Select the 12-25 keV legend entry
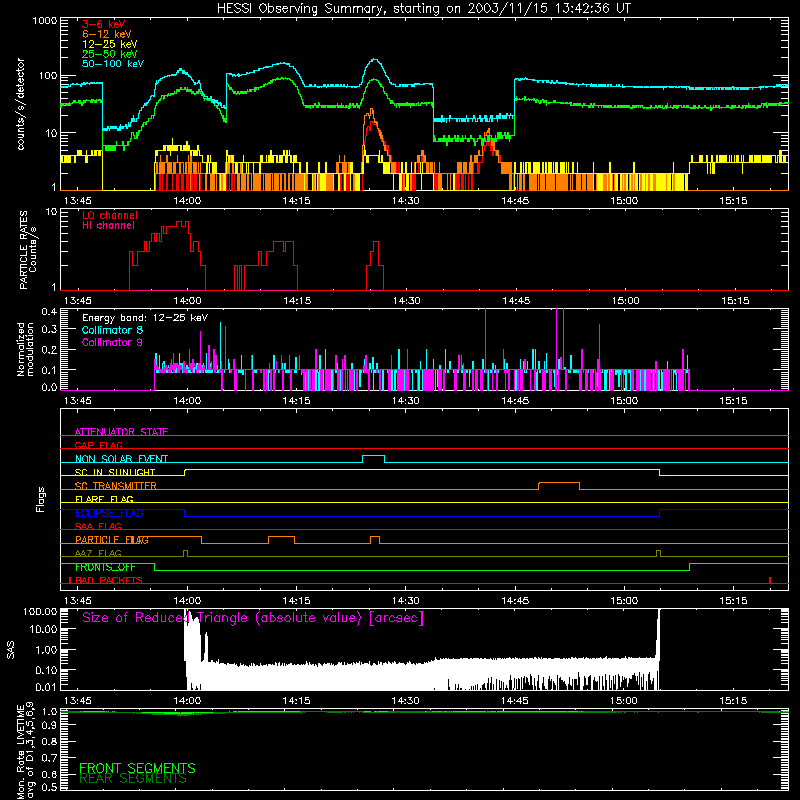Viewport: 800px width, 800px height. [x=109, y=44]
